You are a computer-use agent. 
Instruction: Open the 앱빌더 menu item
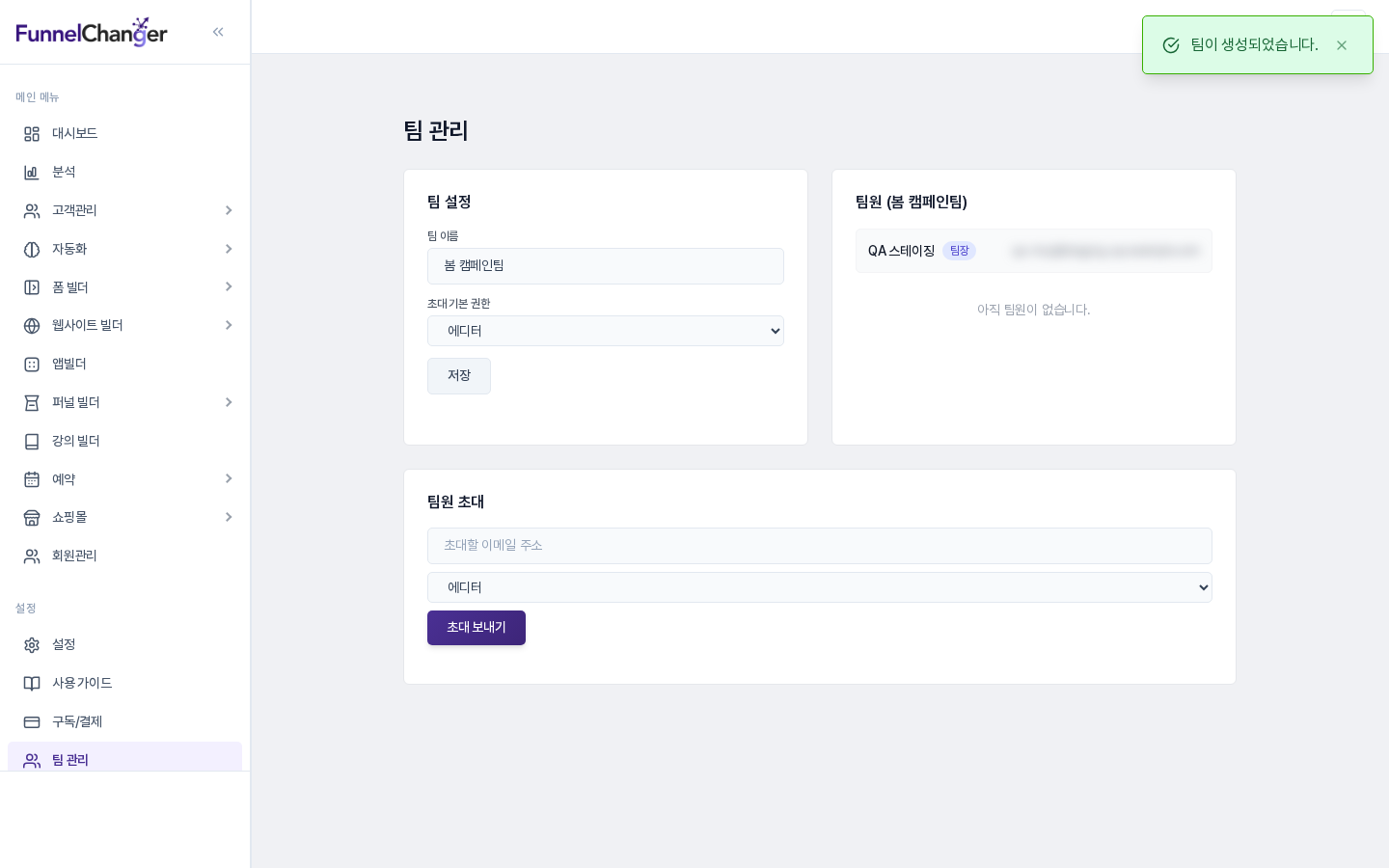(124, 365)
